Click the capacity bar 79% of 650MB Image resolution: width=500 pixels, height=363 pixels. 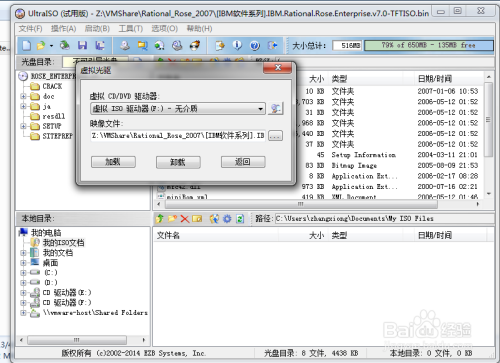pos(429,45)
